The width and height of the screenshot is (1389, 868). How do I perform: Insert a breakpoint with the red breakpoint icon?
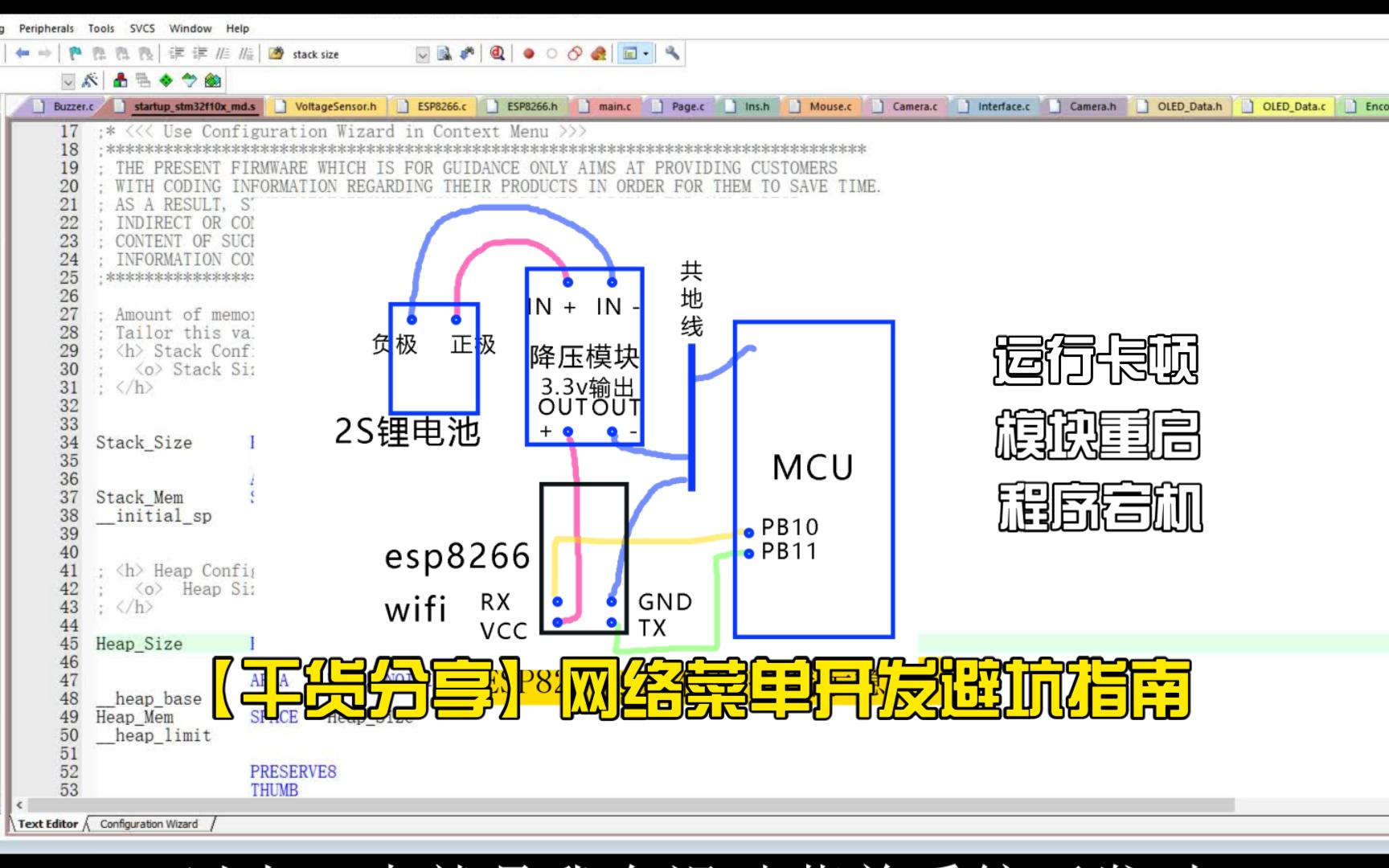coord(527,54)
